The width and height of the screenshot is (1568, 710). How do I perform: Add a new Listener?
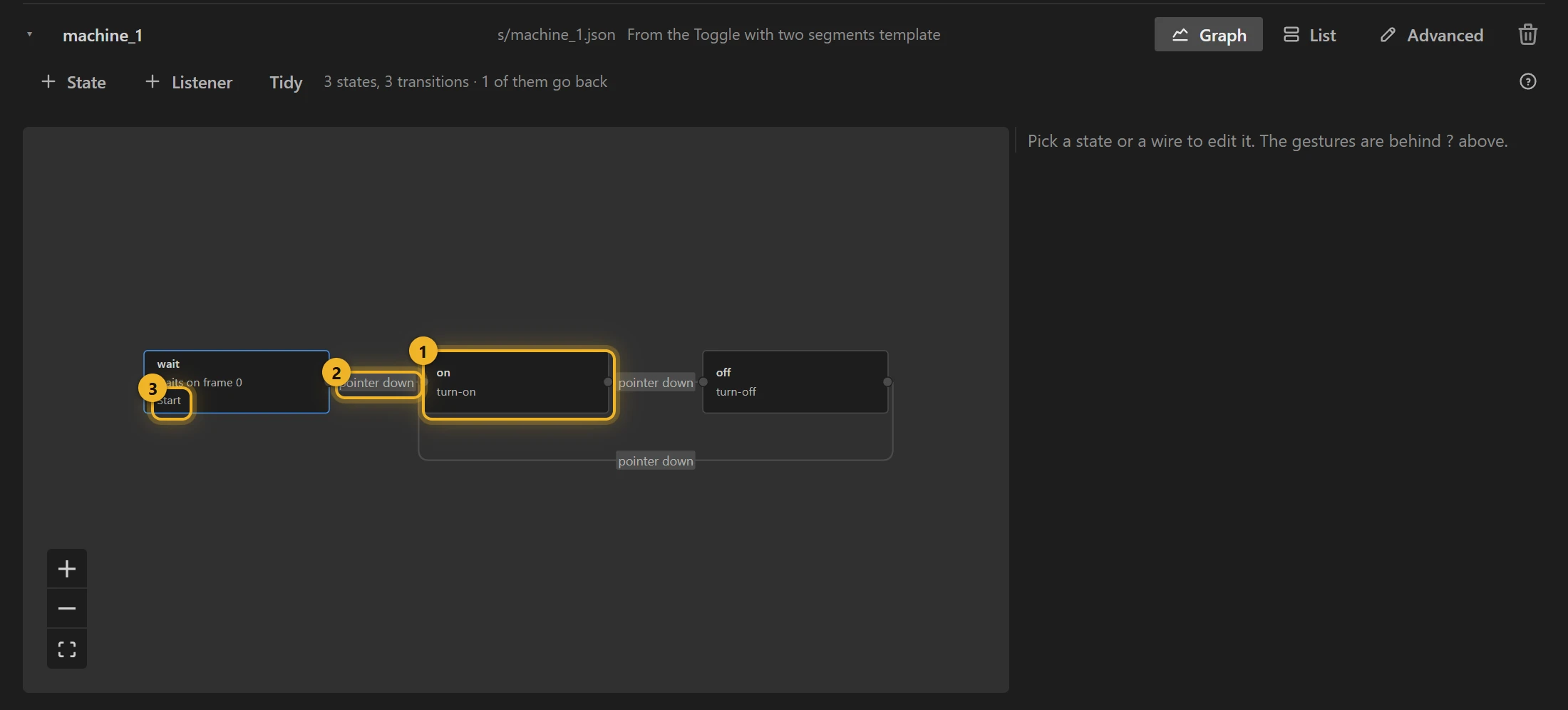(189, 82)
